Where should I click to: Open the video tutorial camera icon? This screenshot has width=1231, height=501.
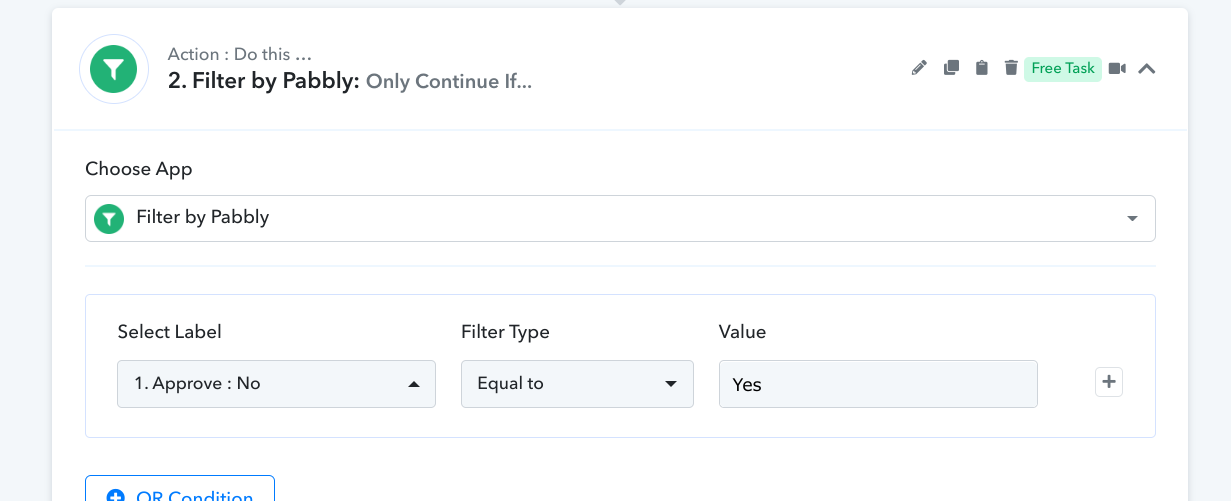pyautogui.click(x=1117, y=68)
